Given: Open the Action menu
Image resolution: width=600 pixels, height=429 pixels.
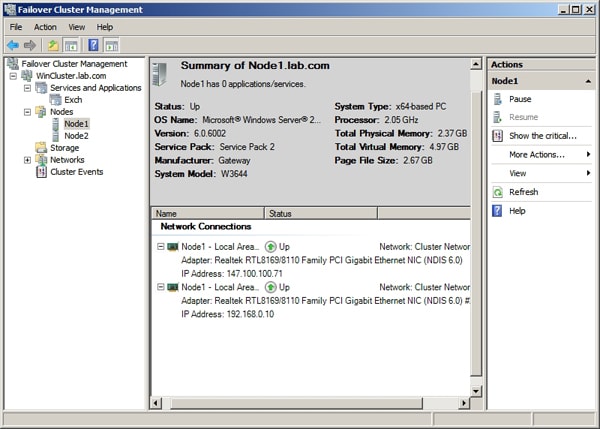Looking at the screenshot, I should 45,27.
